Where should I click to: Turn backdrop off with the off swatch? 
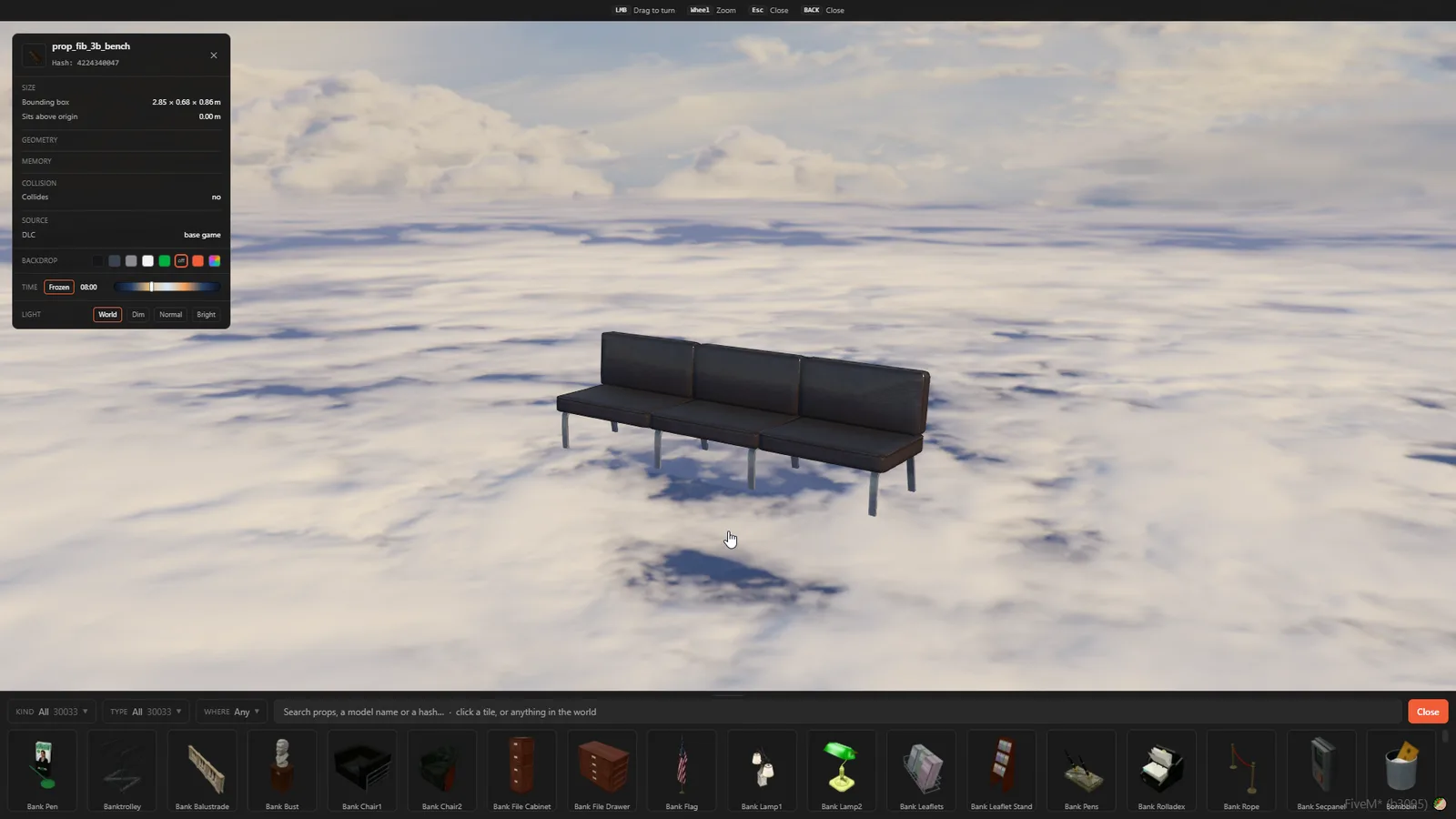181,261
